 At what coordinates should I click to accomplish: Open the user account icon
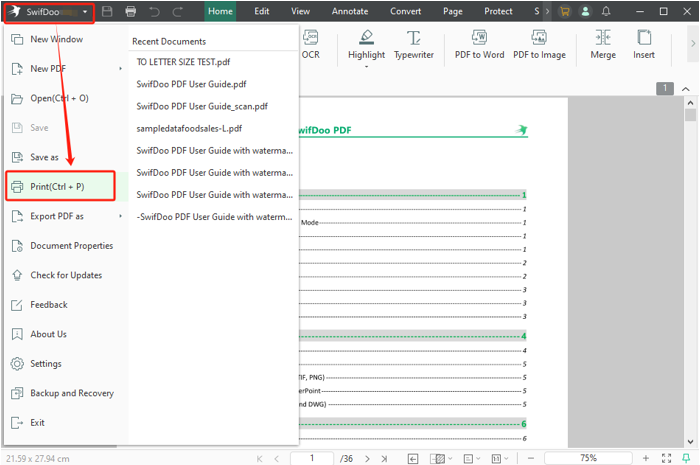pos(585,12)
